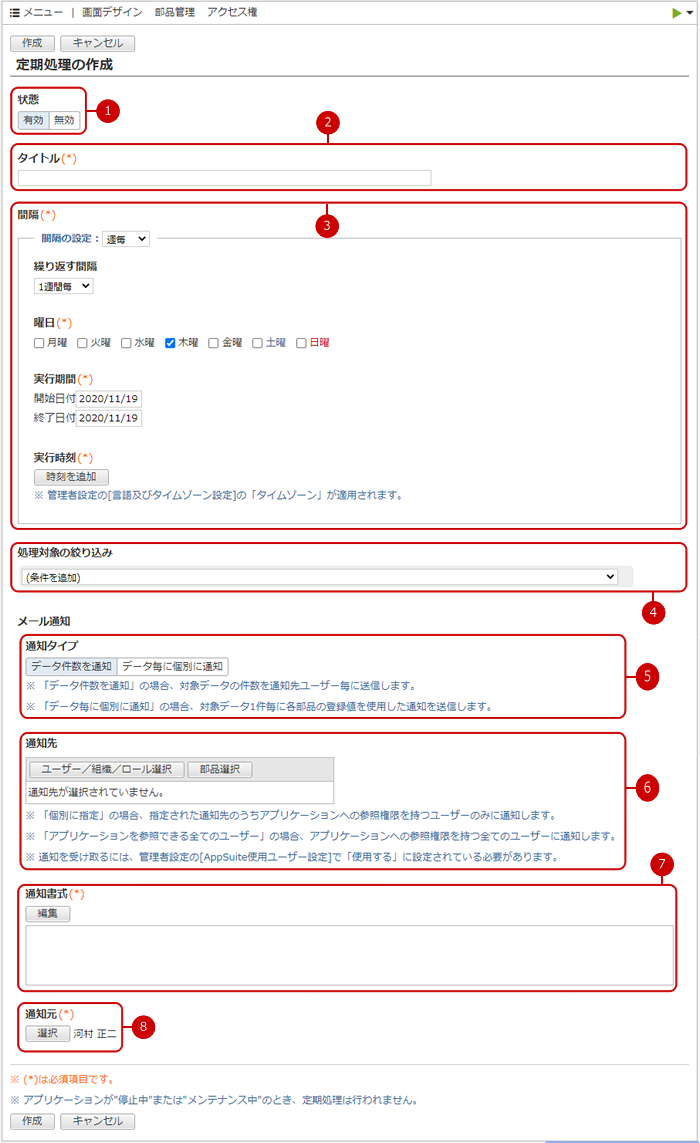Check the 水曜 checkbox
Image resolution: width=700 pixels, height=1143 pixels.
(x=126, y=343)
